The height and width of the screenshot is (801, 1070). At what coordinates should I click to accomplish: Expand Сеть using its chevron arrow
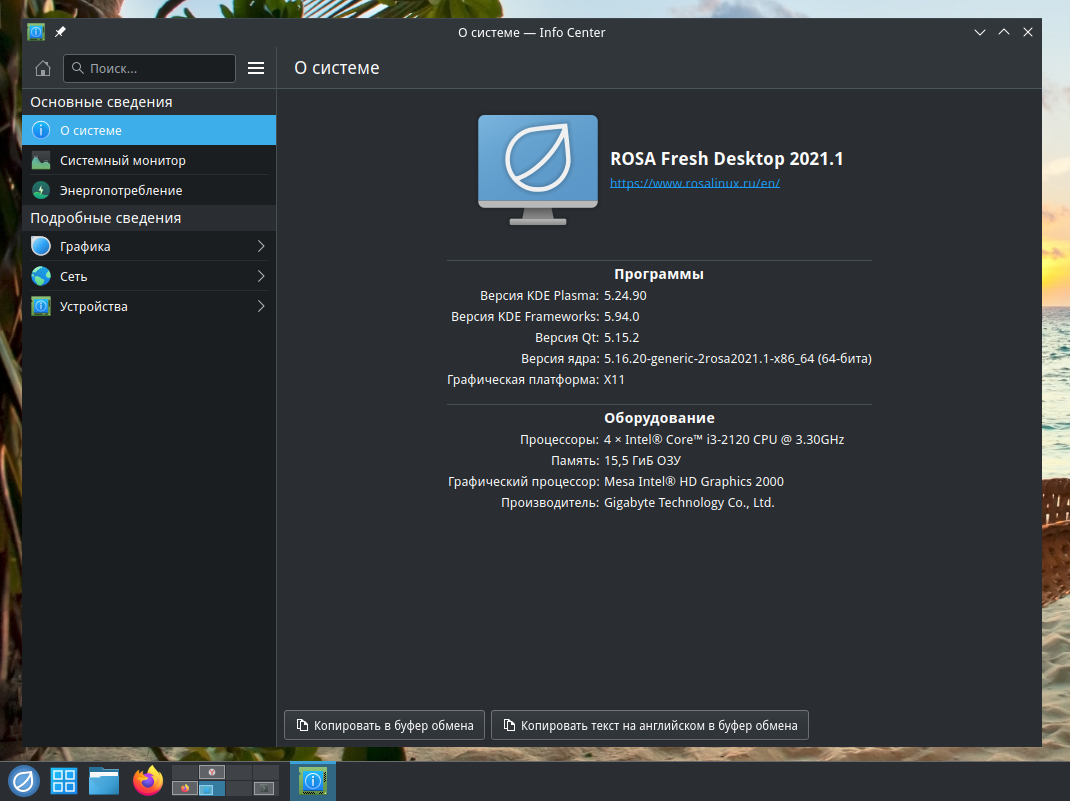[261, 276]
